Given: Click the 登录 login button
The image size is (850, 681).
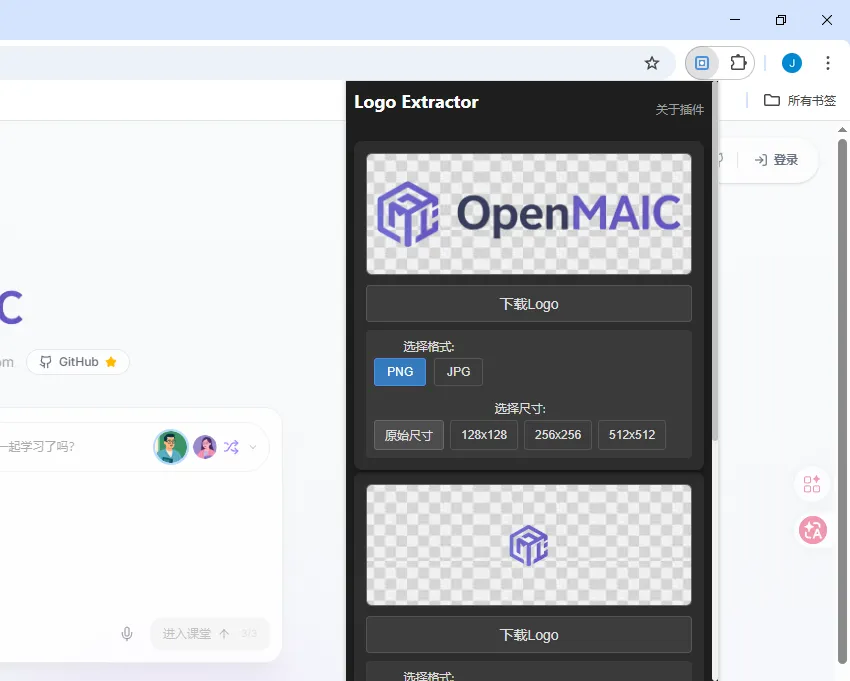Looking at the screenshot, I should (x=776, y=159).
